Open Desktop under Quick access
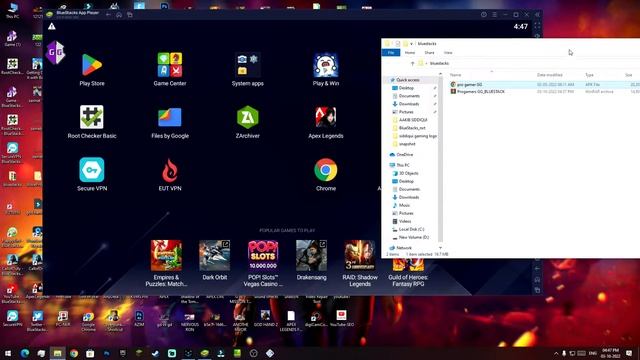This screenshot has height=360, width=640. [406, 88]
